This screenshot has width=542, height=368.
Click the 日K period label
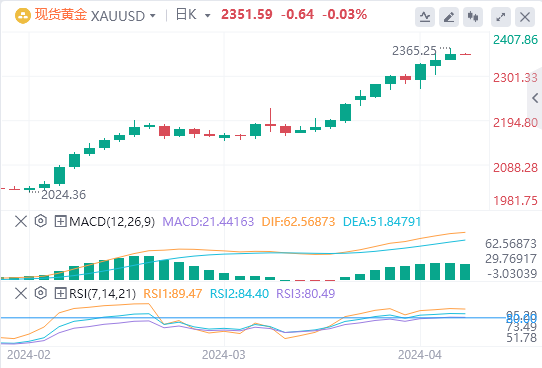point(186,15)
